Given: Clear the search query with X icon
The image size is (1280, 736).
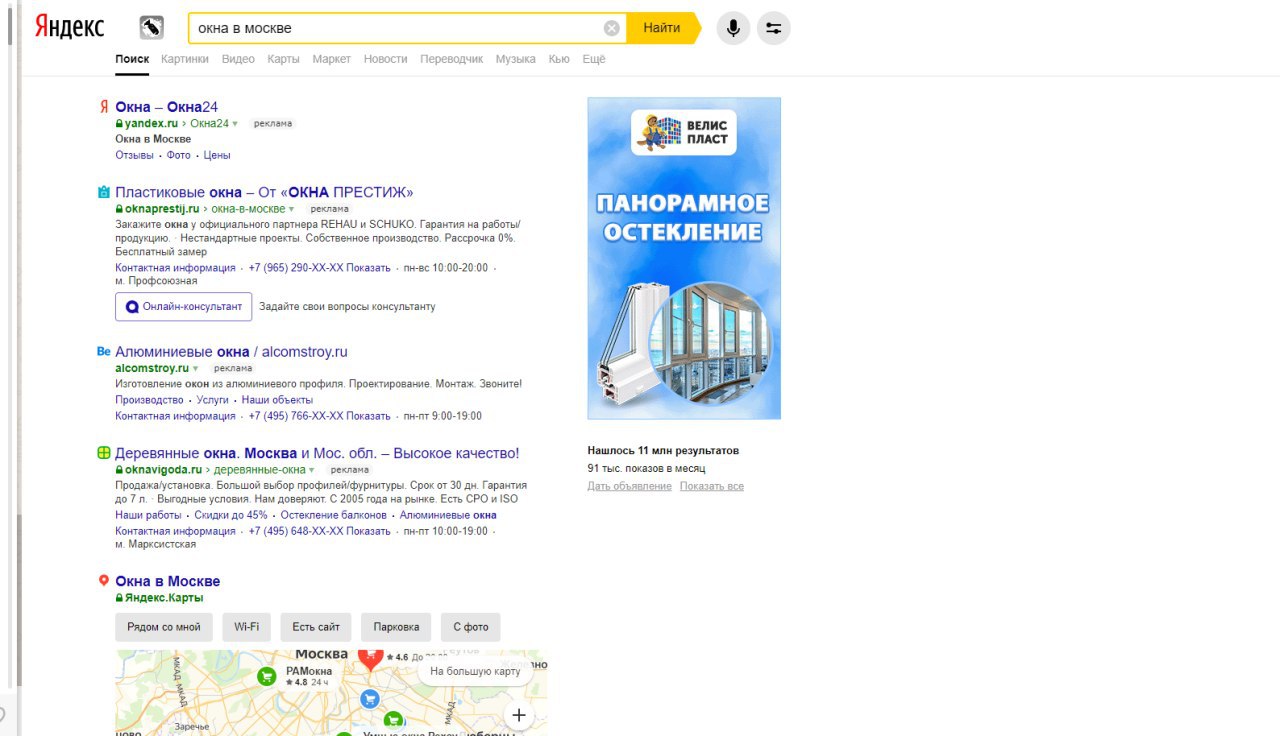Looking at the screenshot, I should coord(612,28).
